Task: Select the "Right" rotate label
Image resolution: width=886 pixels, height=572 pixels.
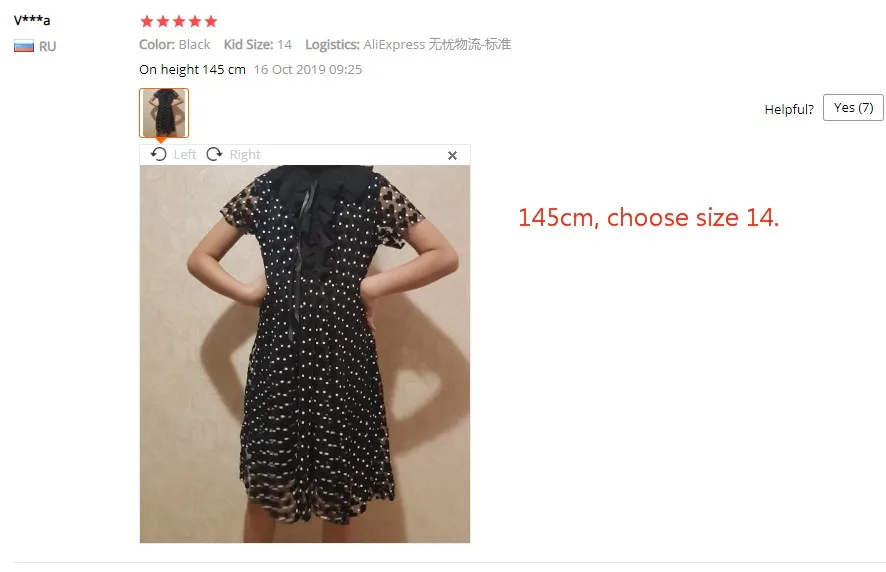Action: (x=245, y=154)
